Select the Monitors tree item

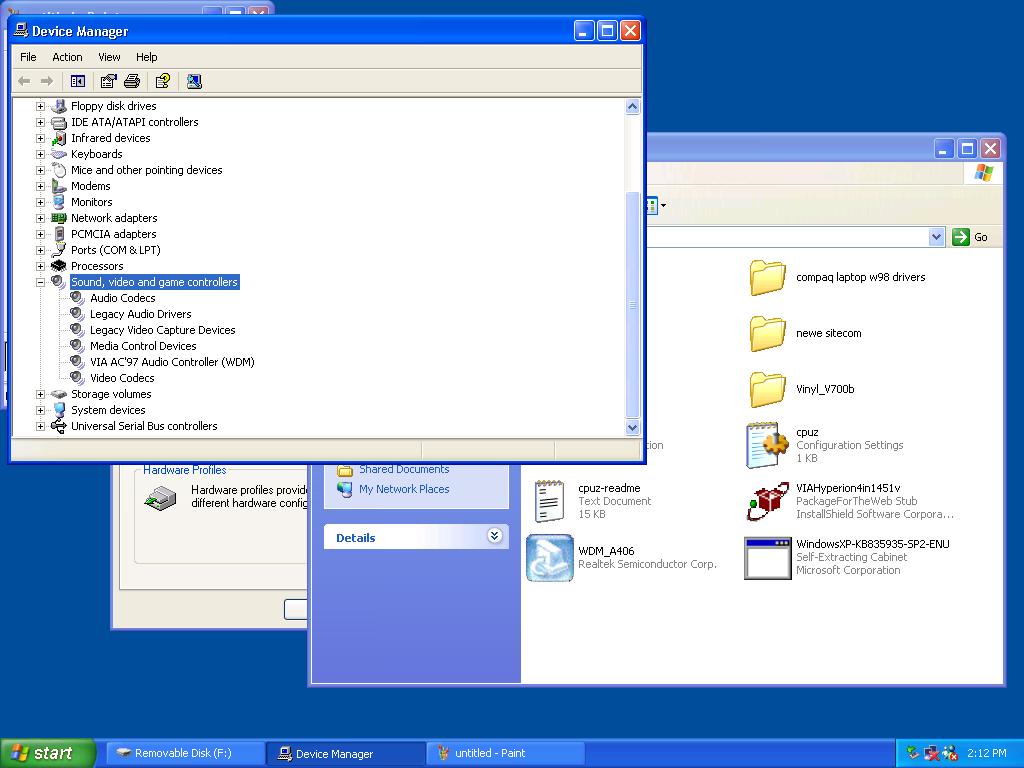91,202
